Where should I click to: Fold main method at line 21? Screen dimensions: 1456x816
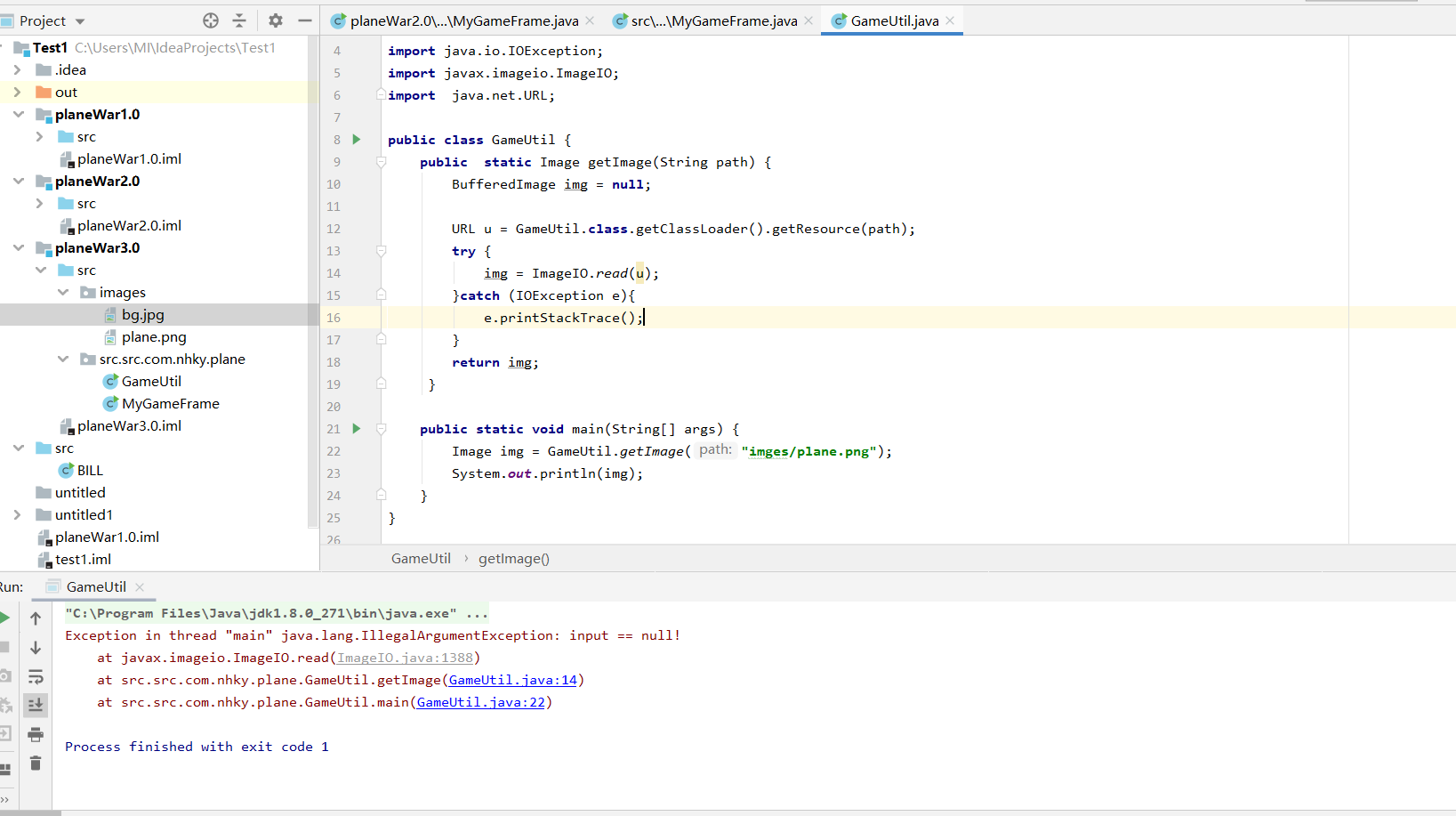pyautogui.click(x=381, y=429)
